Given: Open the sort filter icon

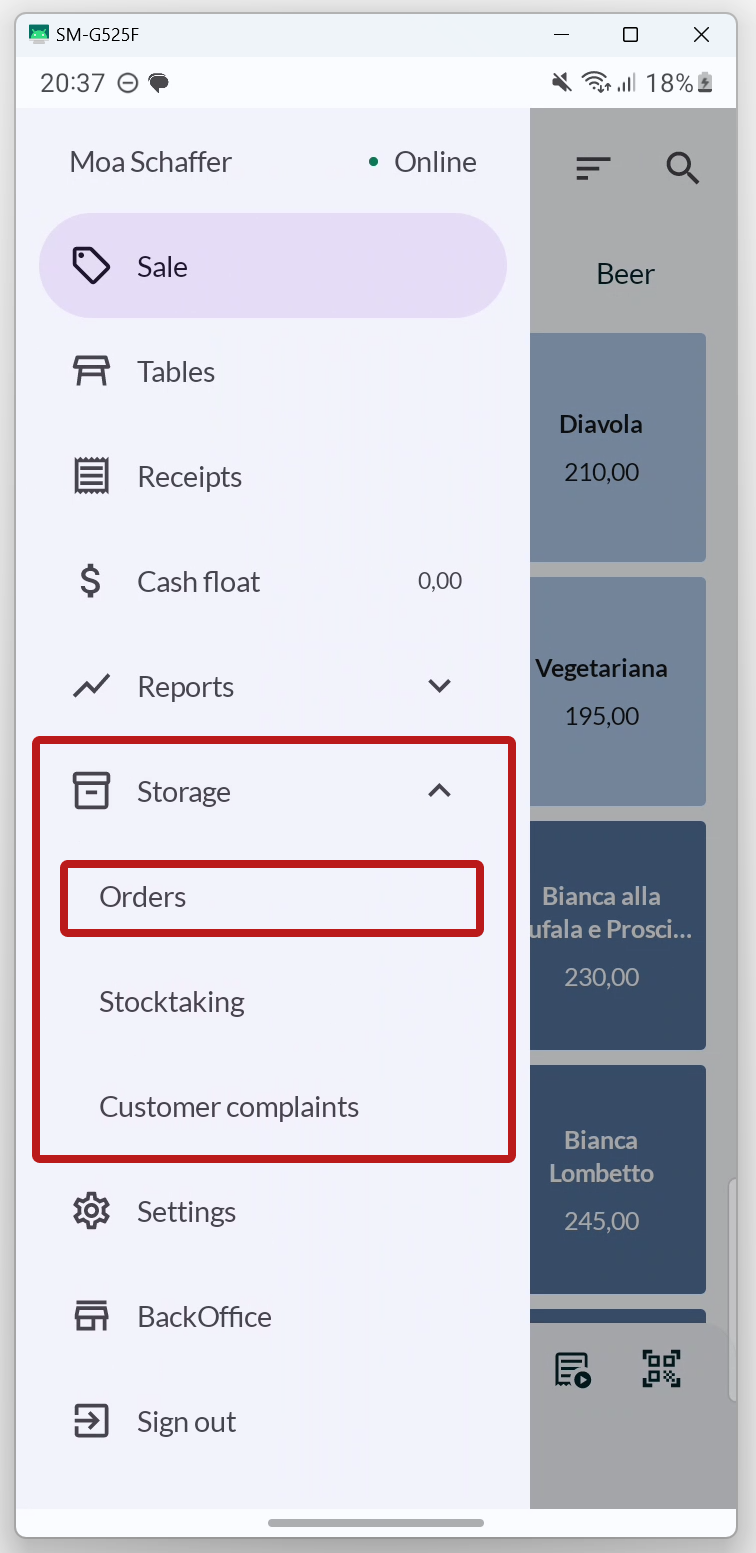Looking at the screenshot, I should 593,169.
